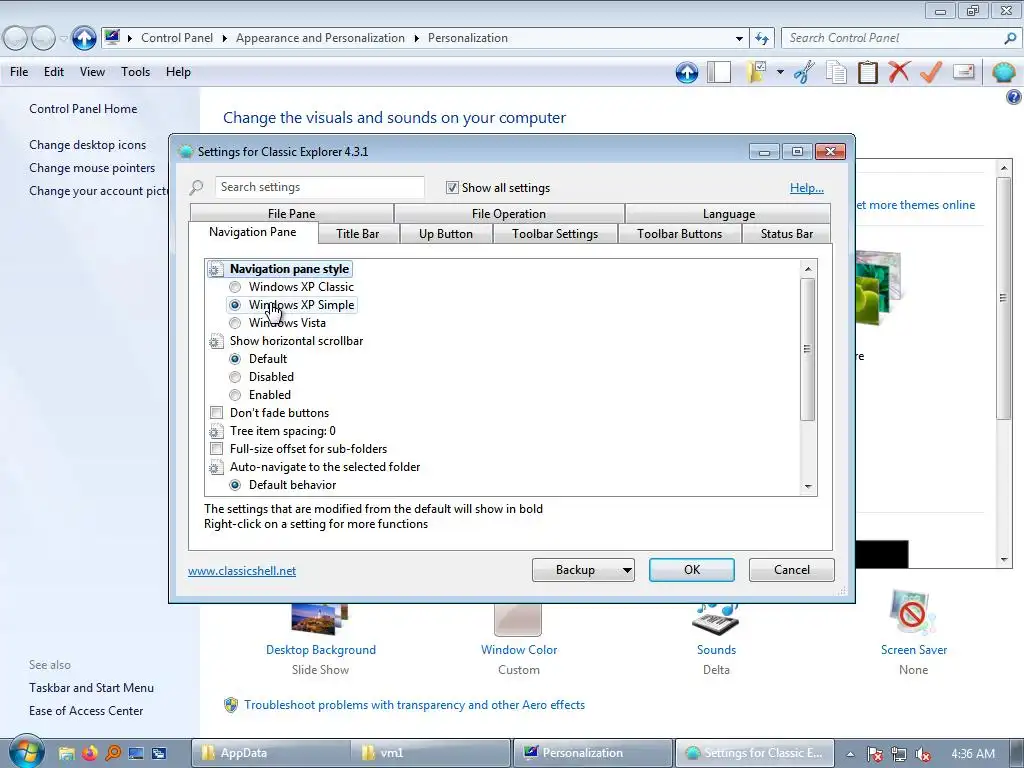Show hidden tray icons arrow
Viewport: 1024px width, 768px height.
tap(850, 754)
